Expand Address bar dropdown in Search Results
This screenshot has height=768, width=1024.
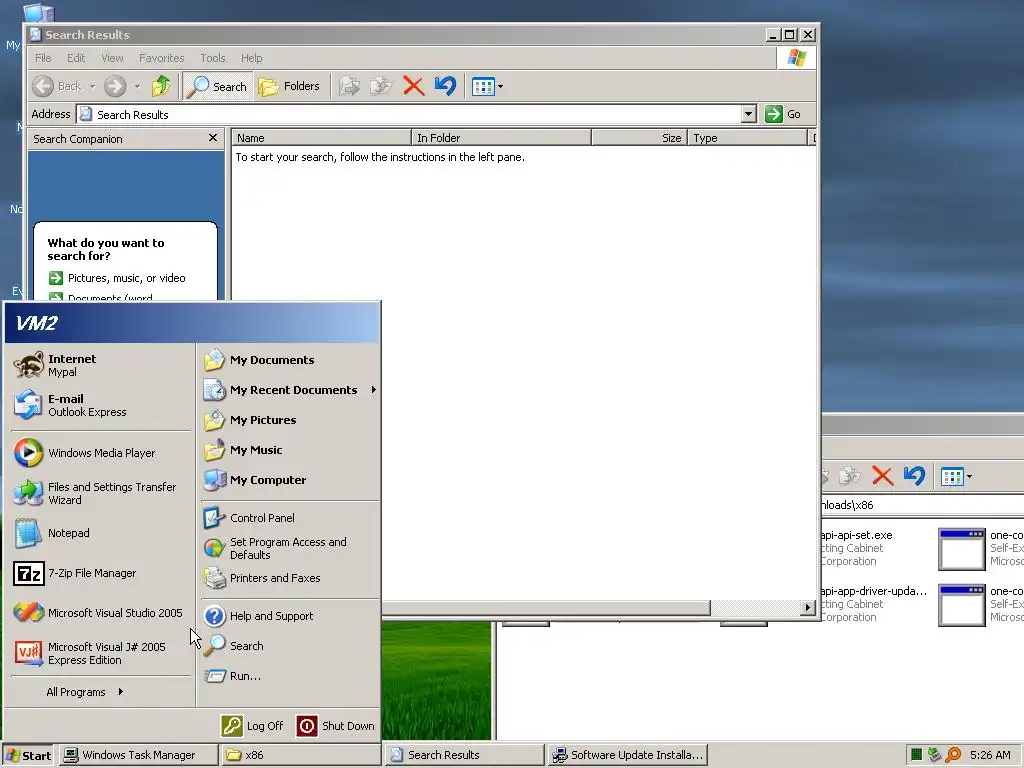coord(748,114)
